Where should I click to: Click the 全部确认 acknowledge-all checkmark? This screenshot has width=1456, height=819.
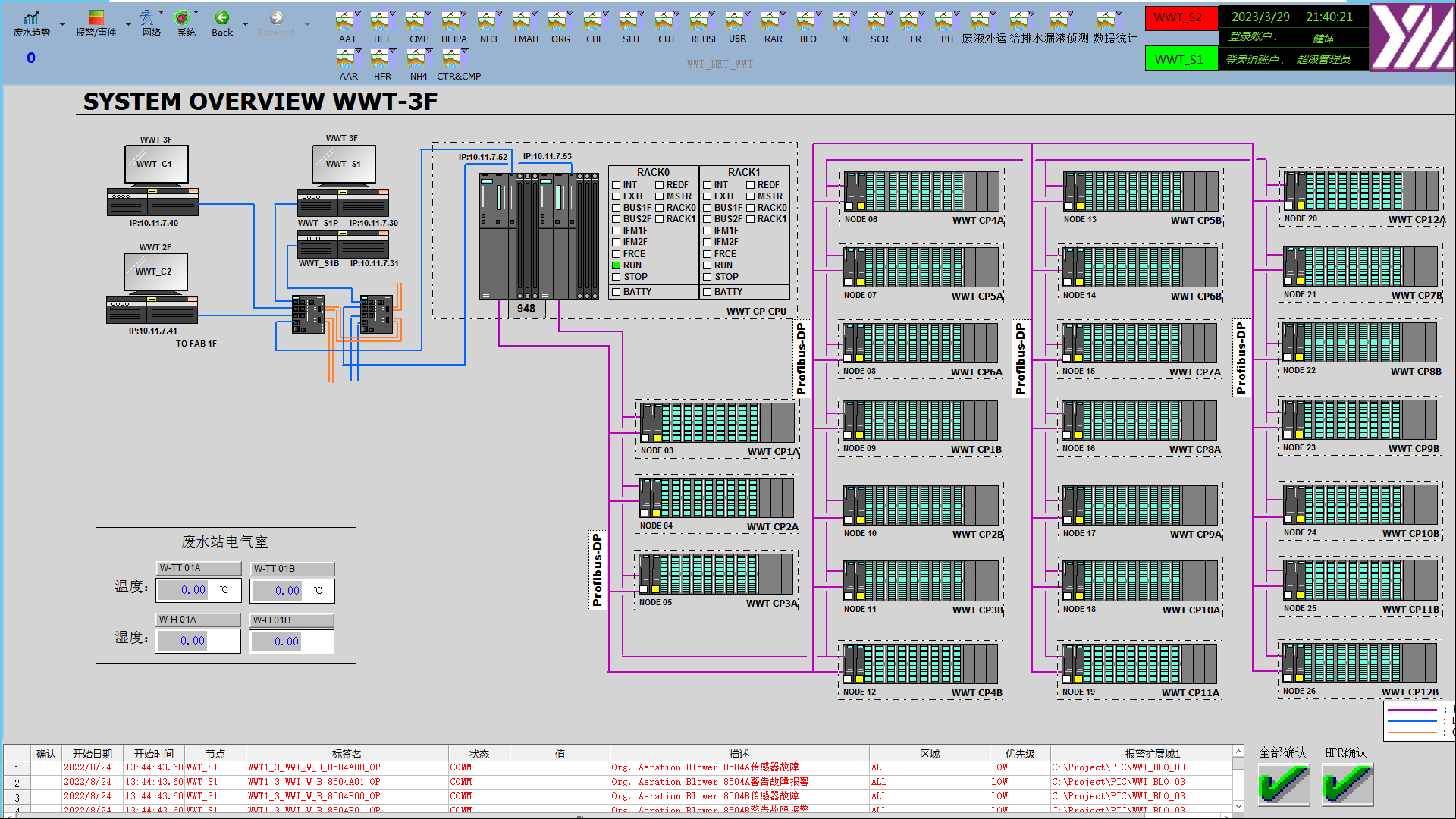point(1283,784)
